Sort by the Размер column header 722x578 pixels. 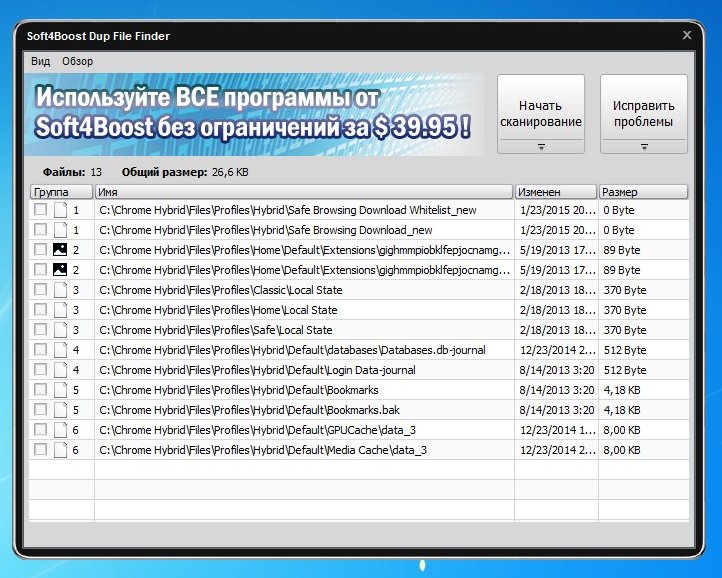(x=643, y=192)
